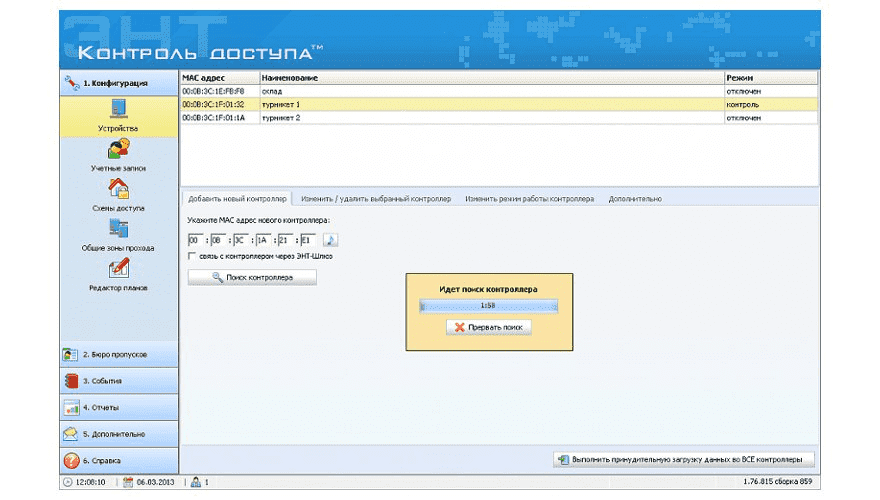Viewport: 880px width, 500px height.
Task: Click the icon button next to MAC address fields
Action: pos(331,240)
